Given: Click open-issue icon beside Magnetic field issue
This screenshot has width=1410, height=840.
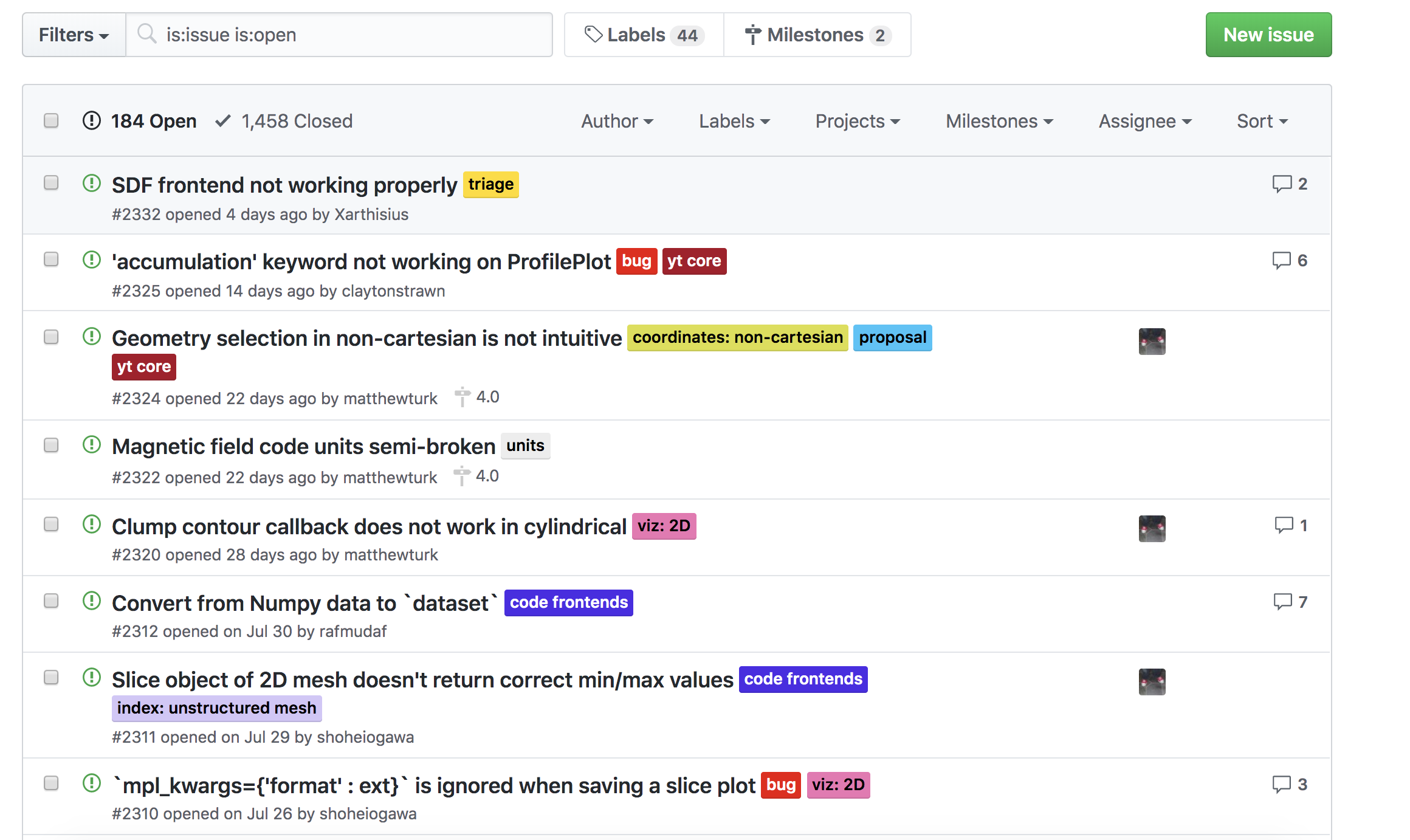Looking at the screenshot, I should pos(92,445).
